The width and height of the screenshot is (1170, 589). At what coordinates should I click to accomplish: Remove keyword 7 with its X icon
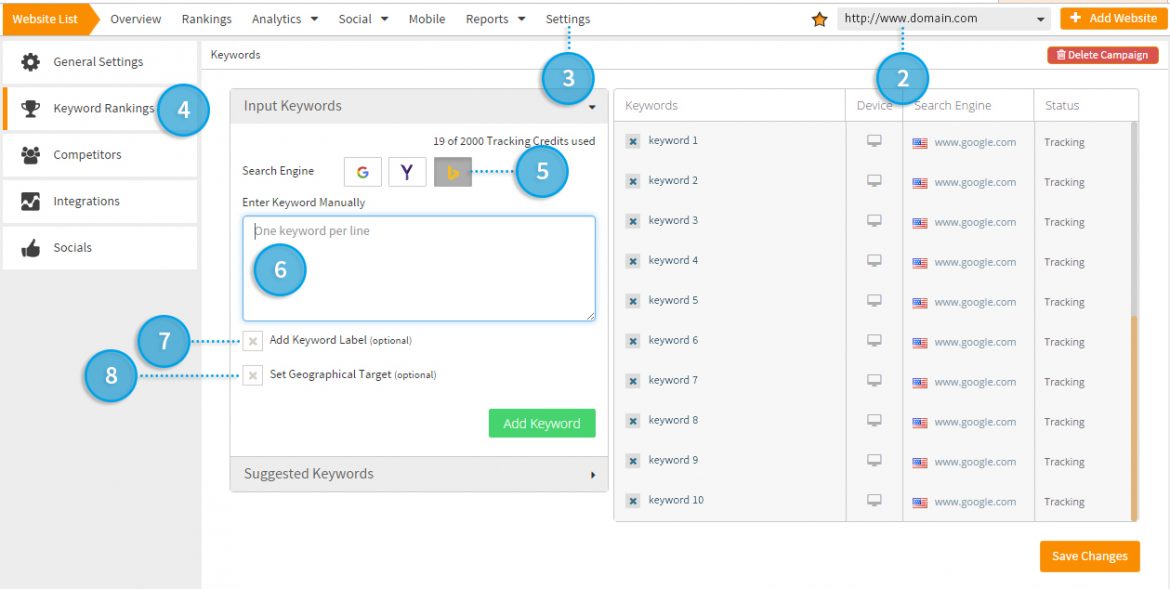coord(633,381)
